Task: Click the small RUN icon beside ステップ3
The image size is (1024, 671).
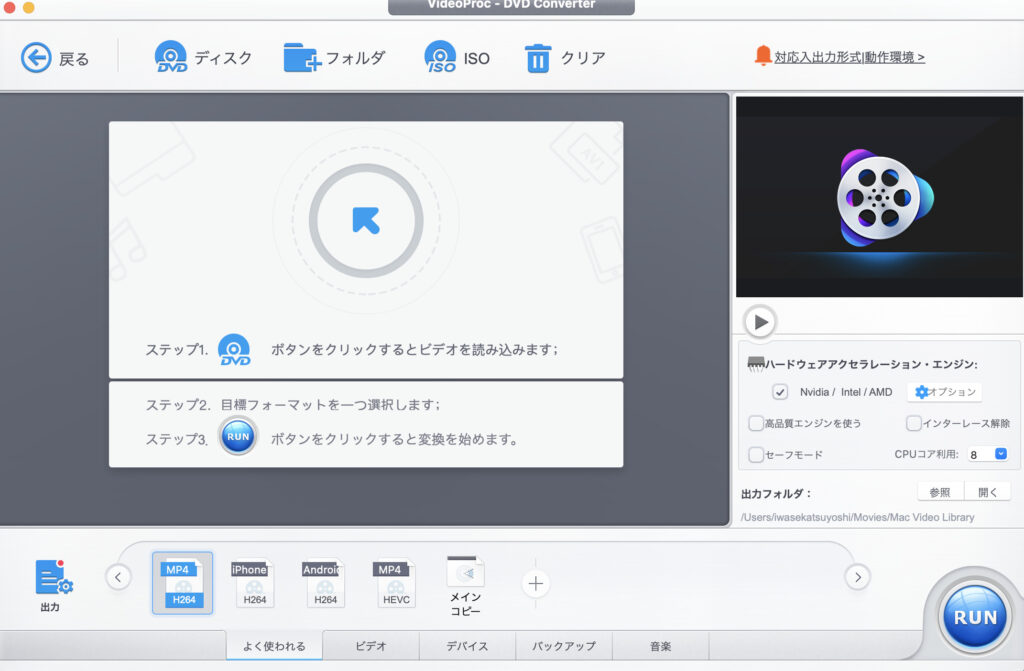Action: coord(238,436)
